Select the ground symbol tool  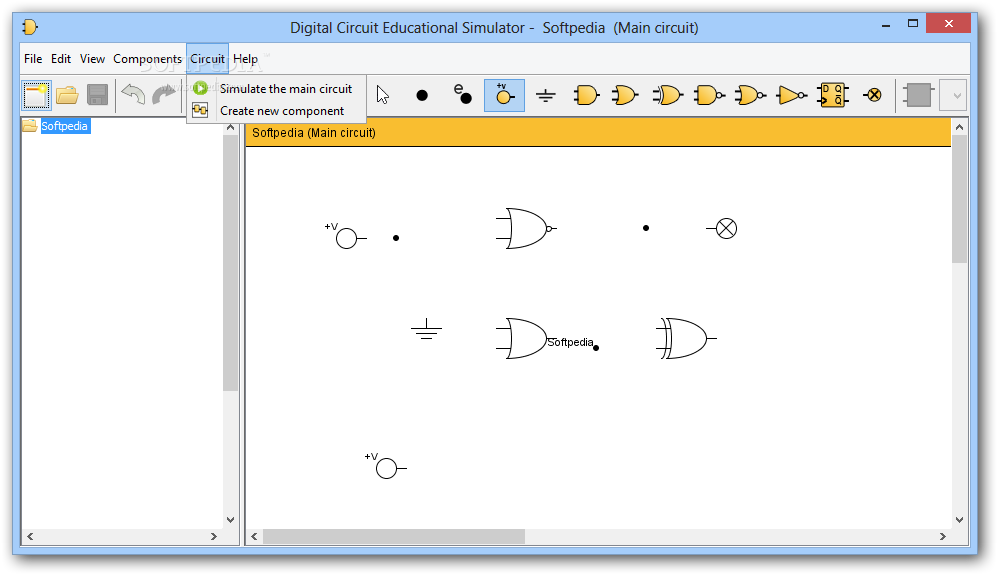(x=545, y=96)
